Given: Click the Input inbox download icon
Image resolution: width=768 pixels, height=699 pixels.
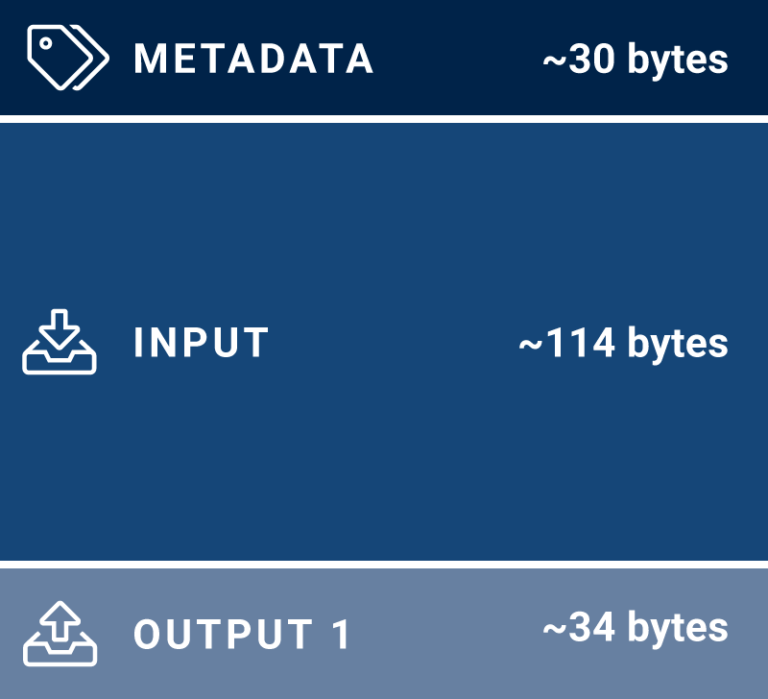Looking at the screenshot, I should point(60,343).
